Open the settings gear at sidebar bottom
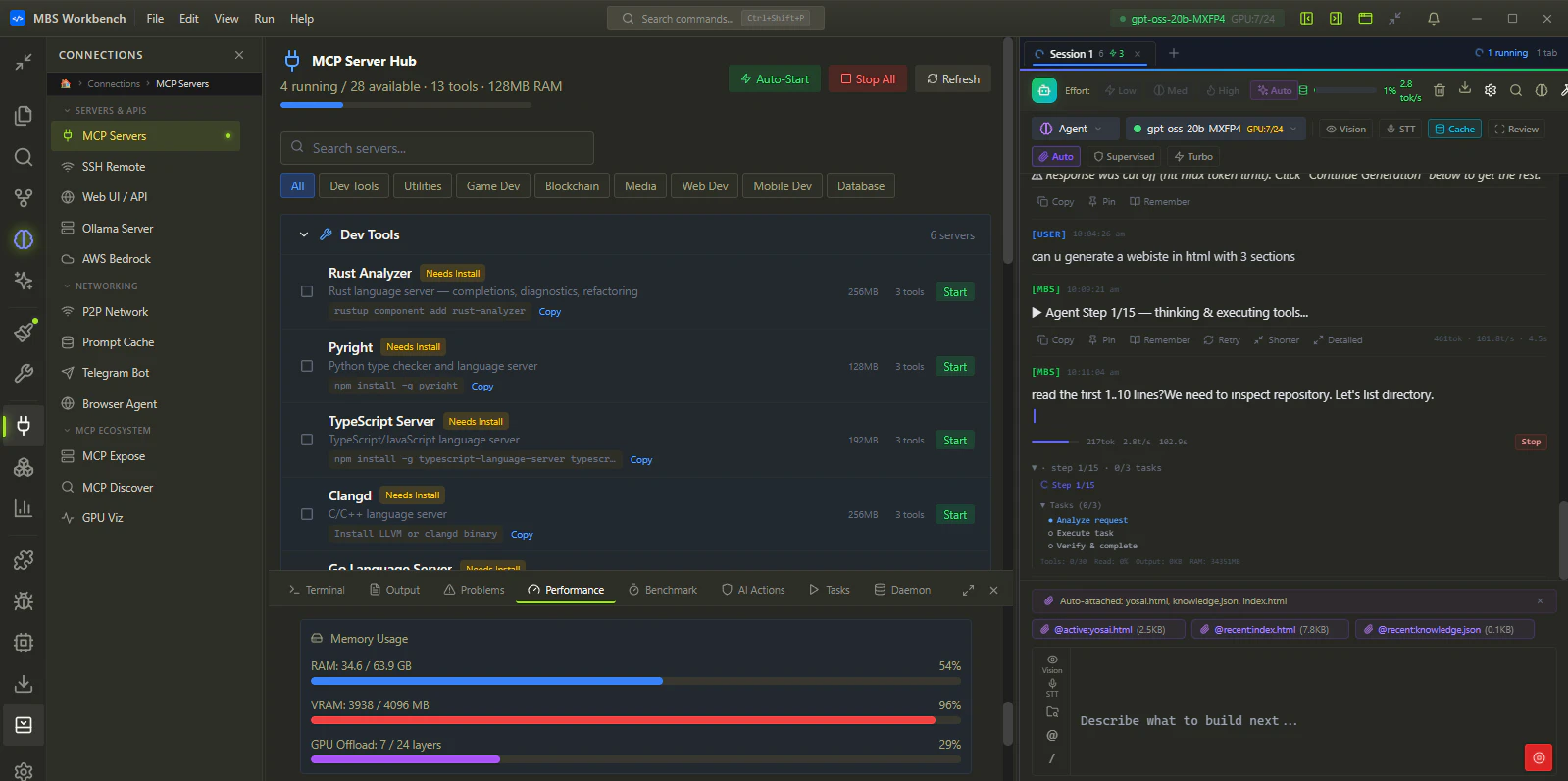Viewport: 1568px width, 781px height. tap(24, 770)
